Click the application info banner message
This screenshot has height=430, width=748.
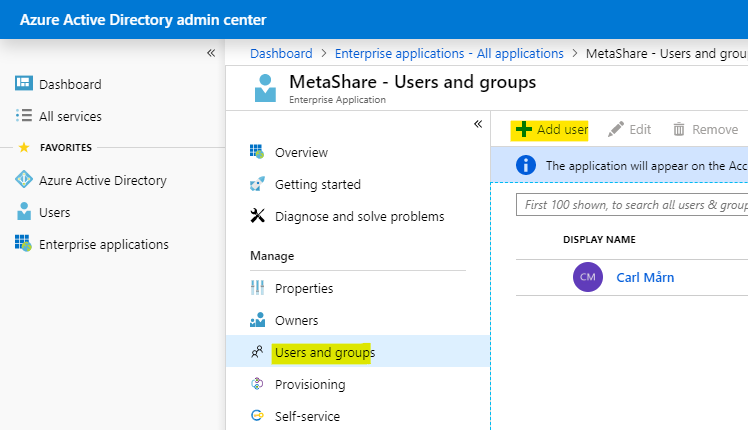tap(646, 166)
